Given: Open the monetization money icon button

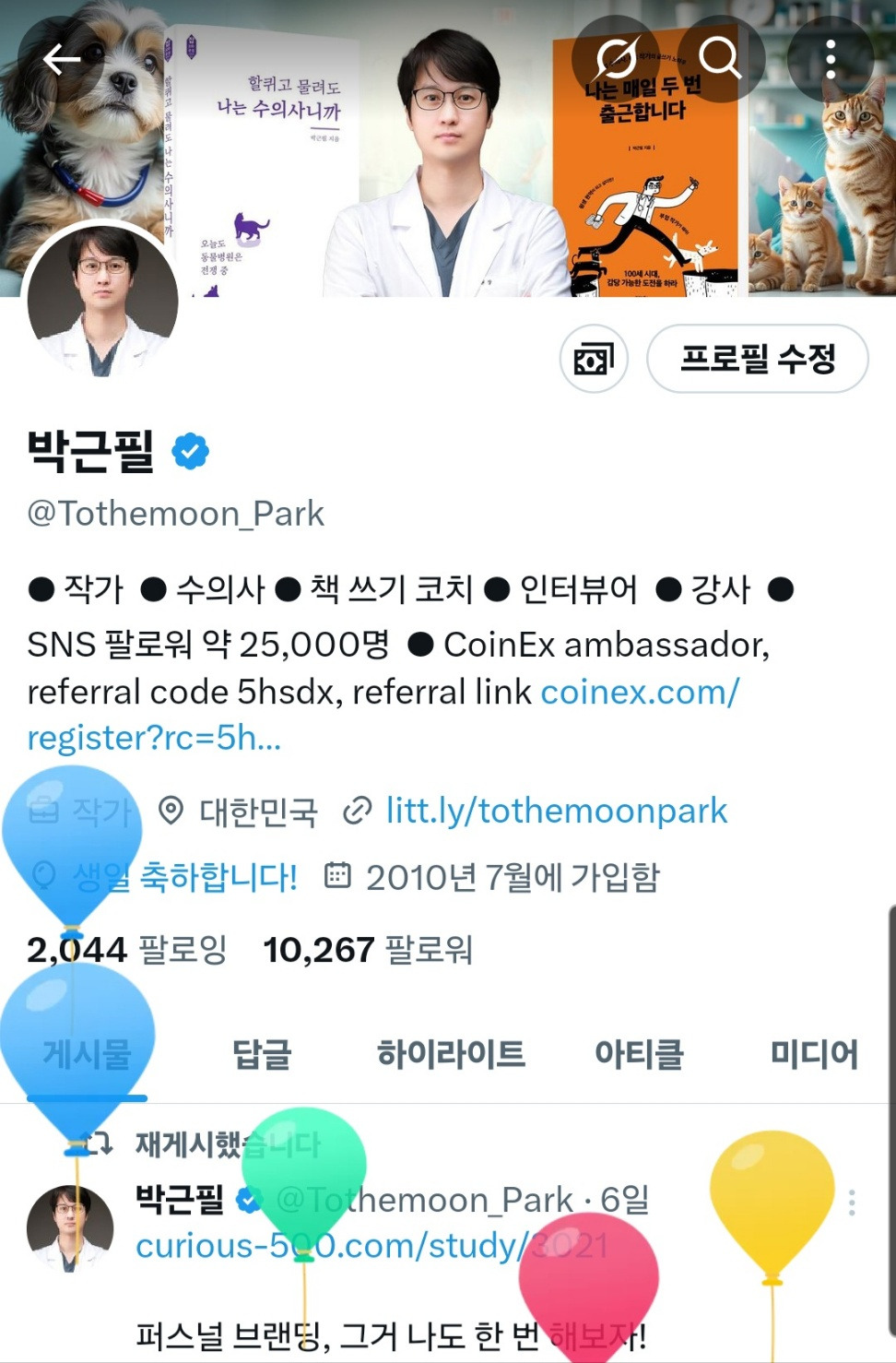Looking at the screenshot, I should tap(594, 359).
